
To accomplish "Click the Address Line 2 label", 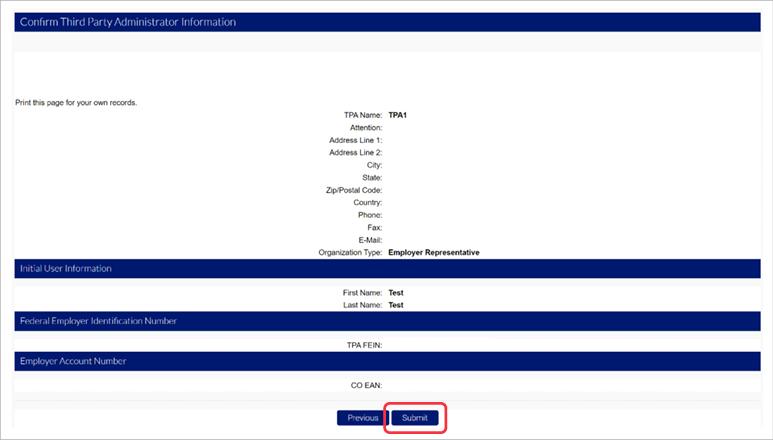I will point(355,153).
